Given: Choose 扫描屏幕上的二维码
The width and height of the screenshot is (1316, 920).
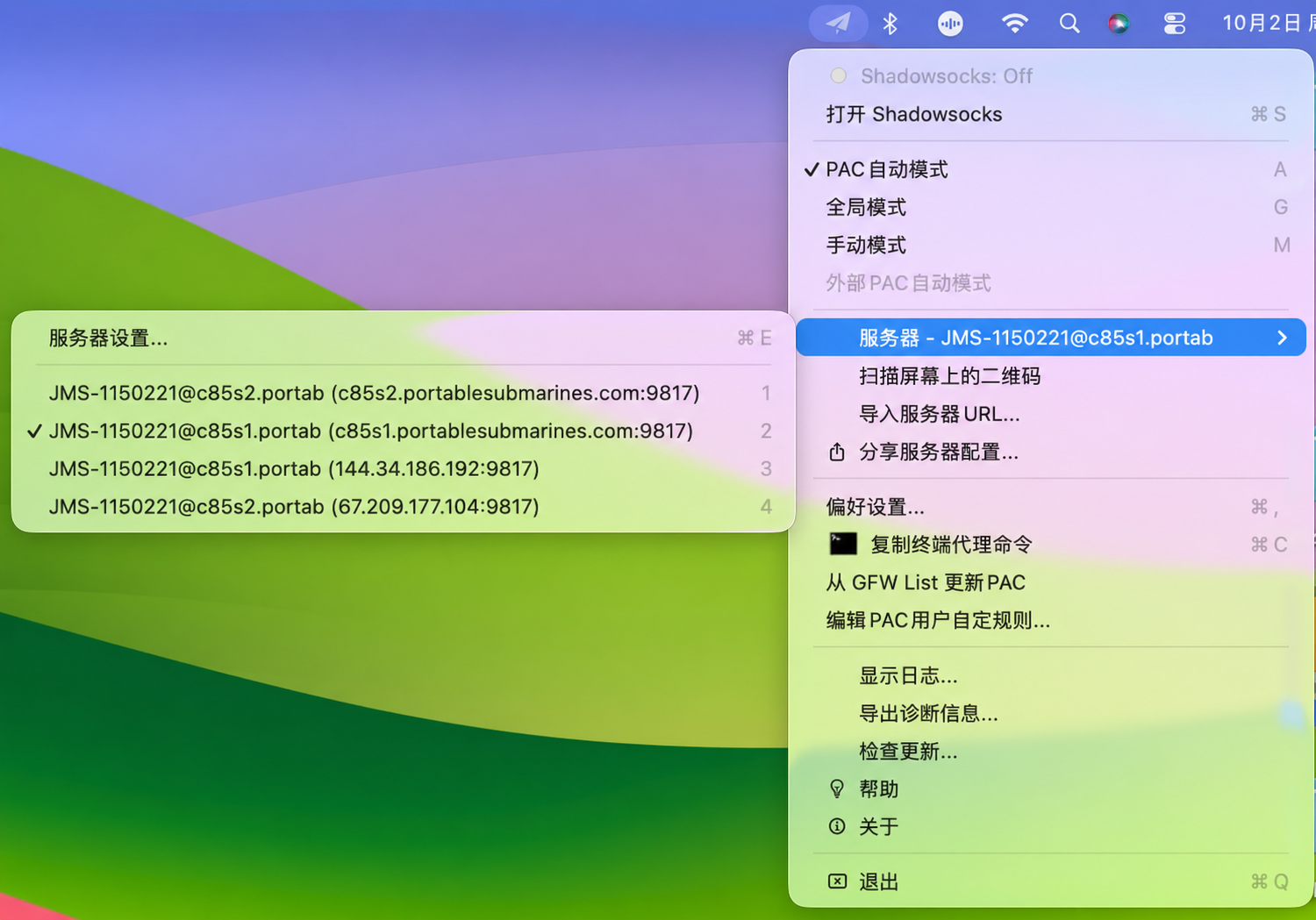Looking at the screenshot, I should coord(1051,376).
